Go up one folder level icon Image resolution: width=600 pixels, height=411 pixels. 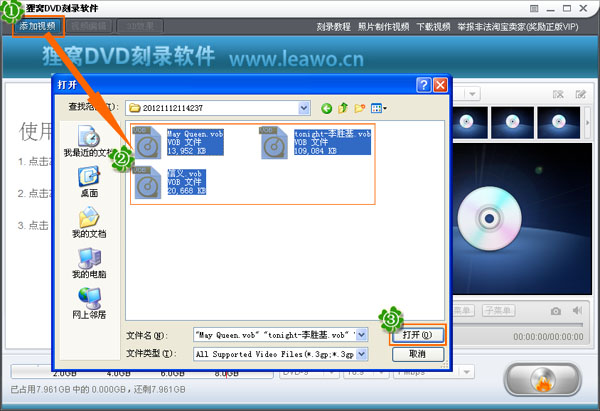click(343, 108)
